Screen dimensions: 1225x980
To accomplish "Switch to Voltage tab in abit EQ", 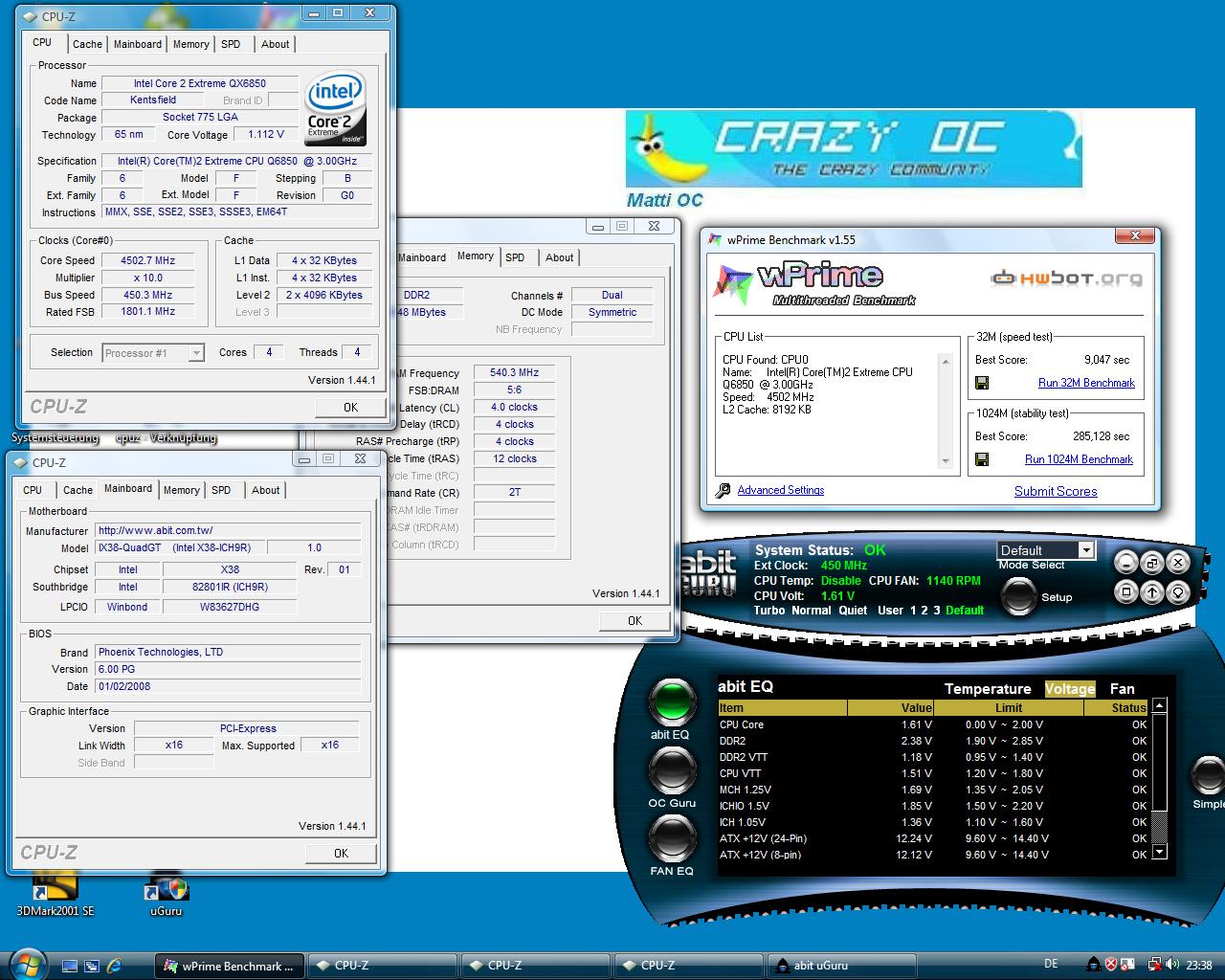I will 1070,689.
